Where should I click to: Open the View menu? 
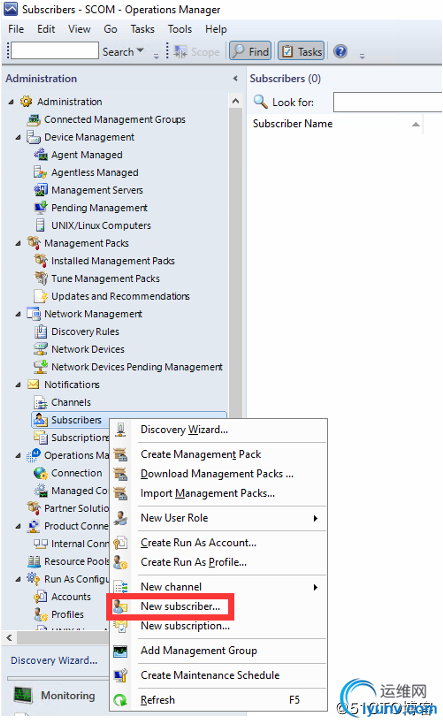(80, 29)
